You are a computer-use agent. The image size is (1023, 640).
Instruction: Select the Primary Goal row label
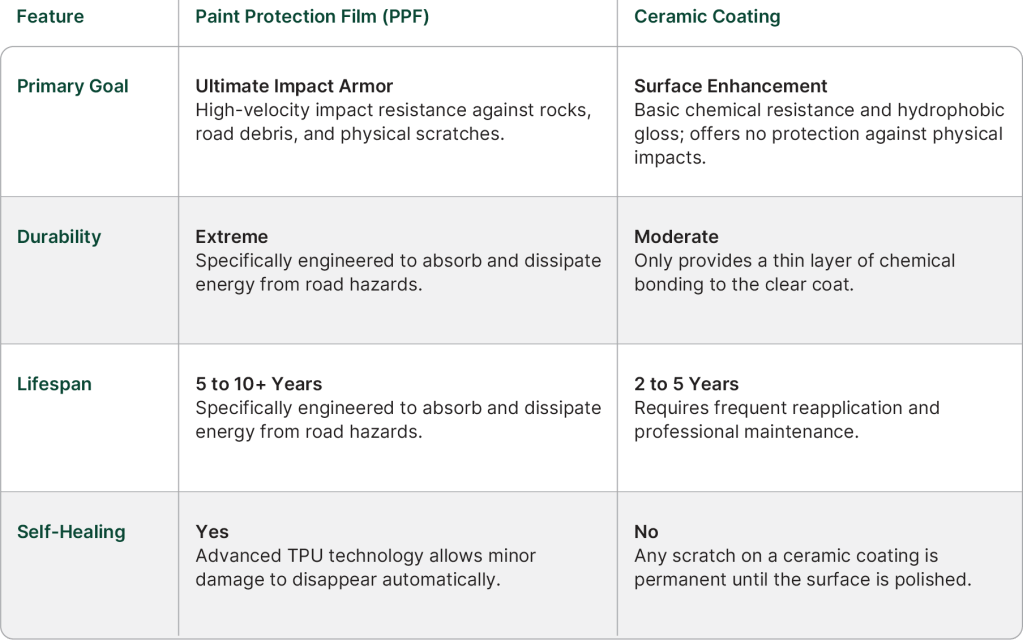73,86
